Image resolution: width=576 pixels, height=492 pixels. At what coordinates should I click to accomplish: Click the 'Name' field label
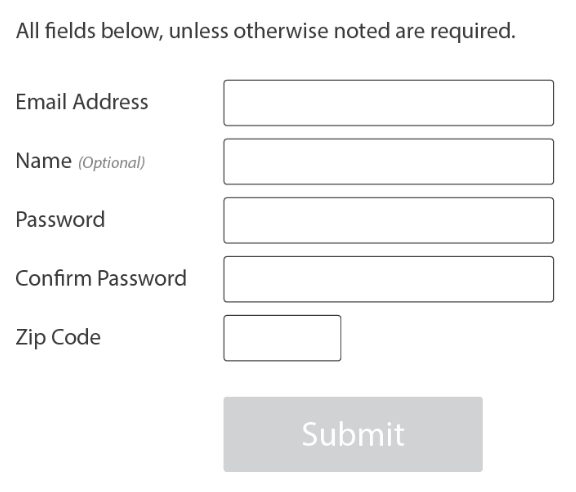point(44,161)
